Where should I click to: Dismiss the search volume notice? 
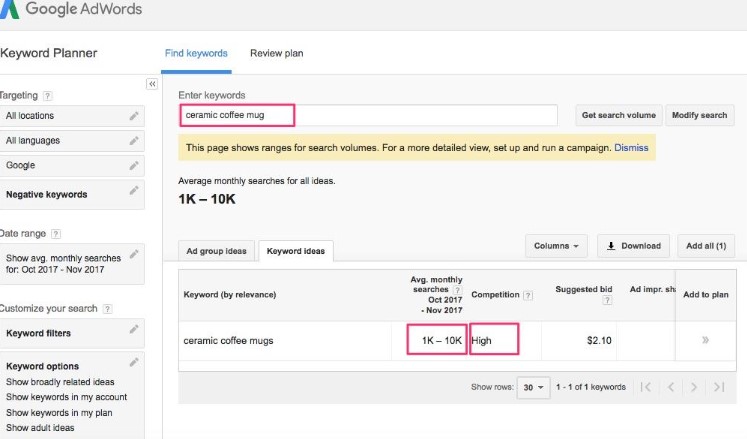[631, 148]
